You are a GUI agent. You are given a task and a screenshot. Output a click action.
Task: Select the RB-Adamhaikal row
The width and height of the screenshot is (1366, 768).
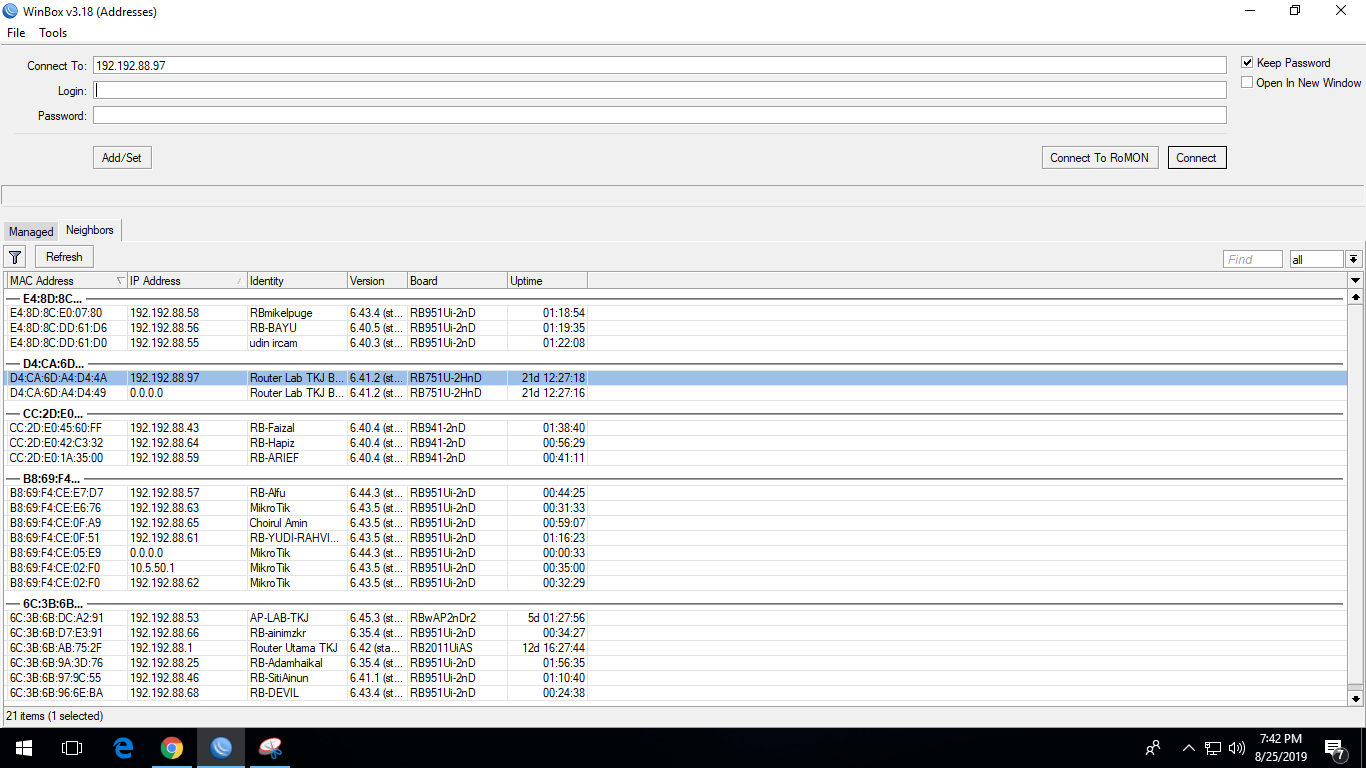click(x=677, y=663)
